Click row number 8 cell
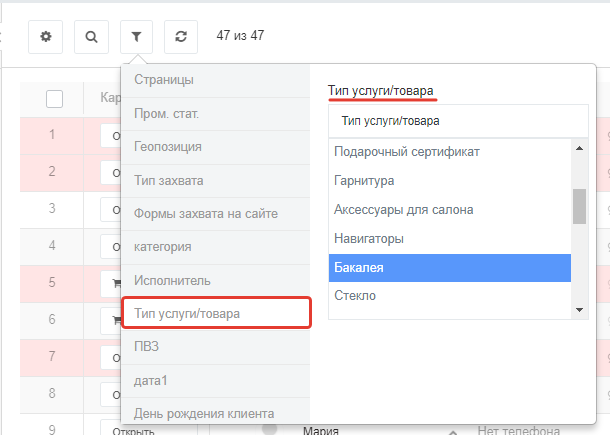This screenshot has height=435, width=610. 52,393
